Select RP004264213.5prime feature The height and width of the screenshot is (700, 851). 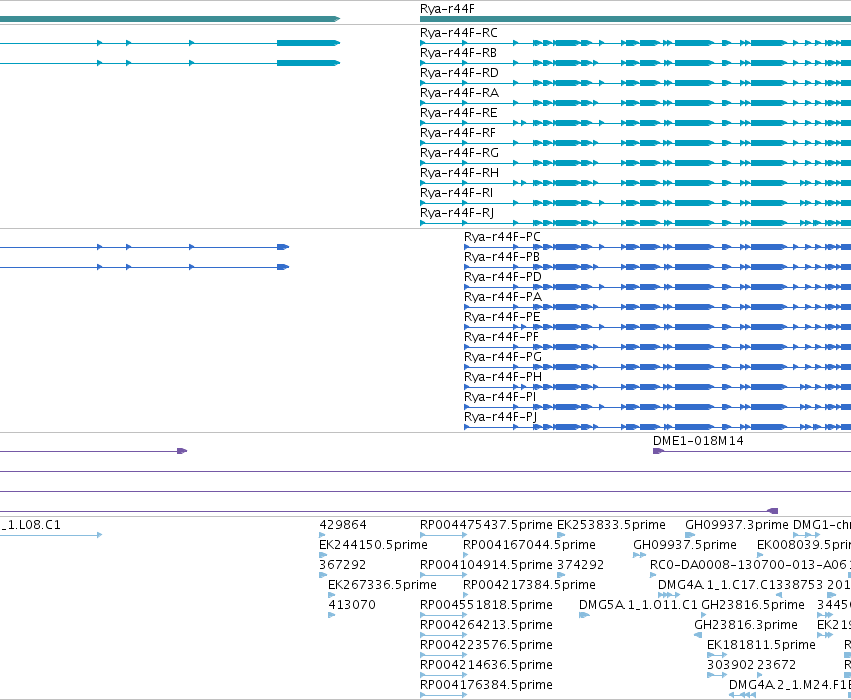click(x=486, y=626)
